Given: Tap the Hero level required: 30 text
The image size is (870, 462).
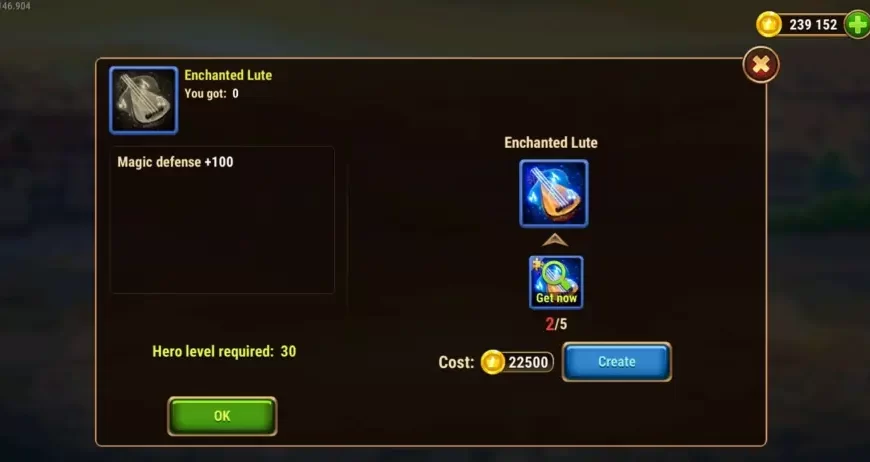Looking at the screenshot, I should (224, 351).
